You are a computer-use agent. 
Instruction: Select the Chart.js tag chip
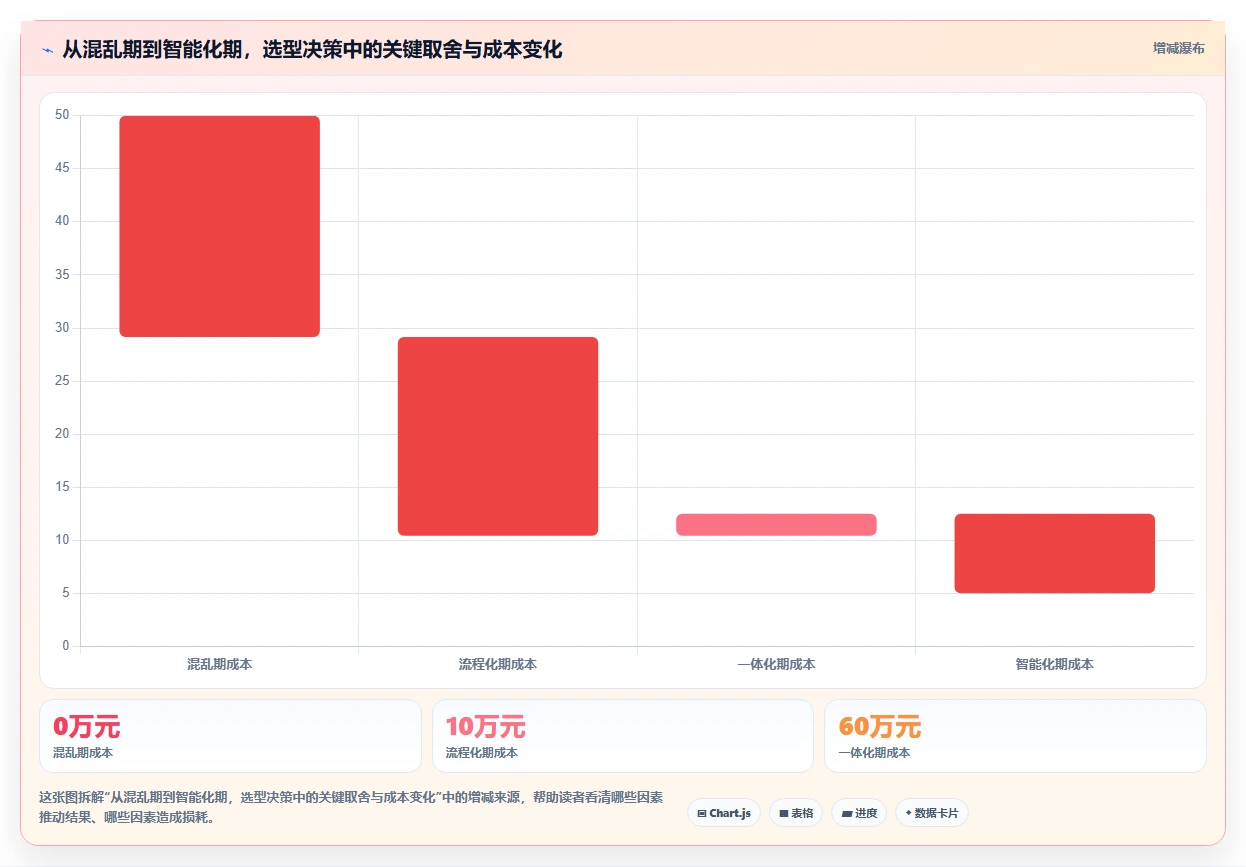tap(724, 813)
